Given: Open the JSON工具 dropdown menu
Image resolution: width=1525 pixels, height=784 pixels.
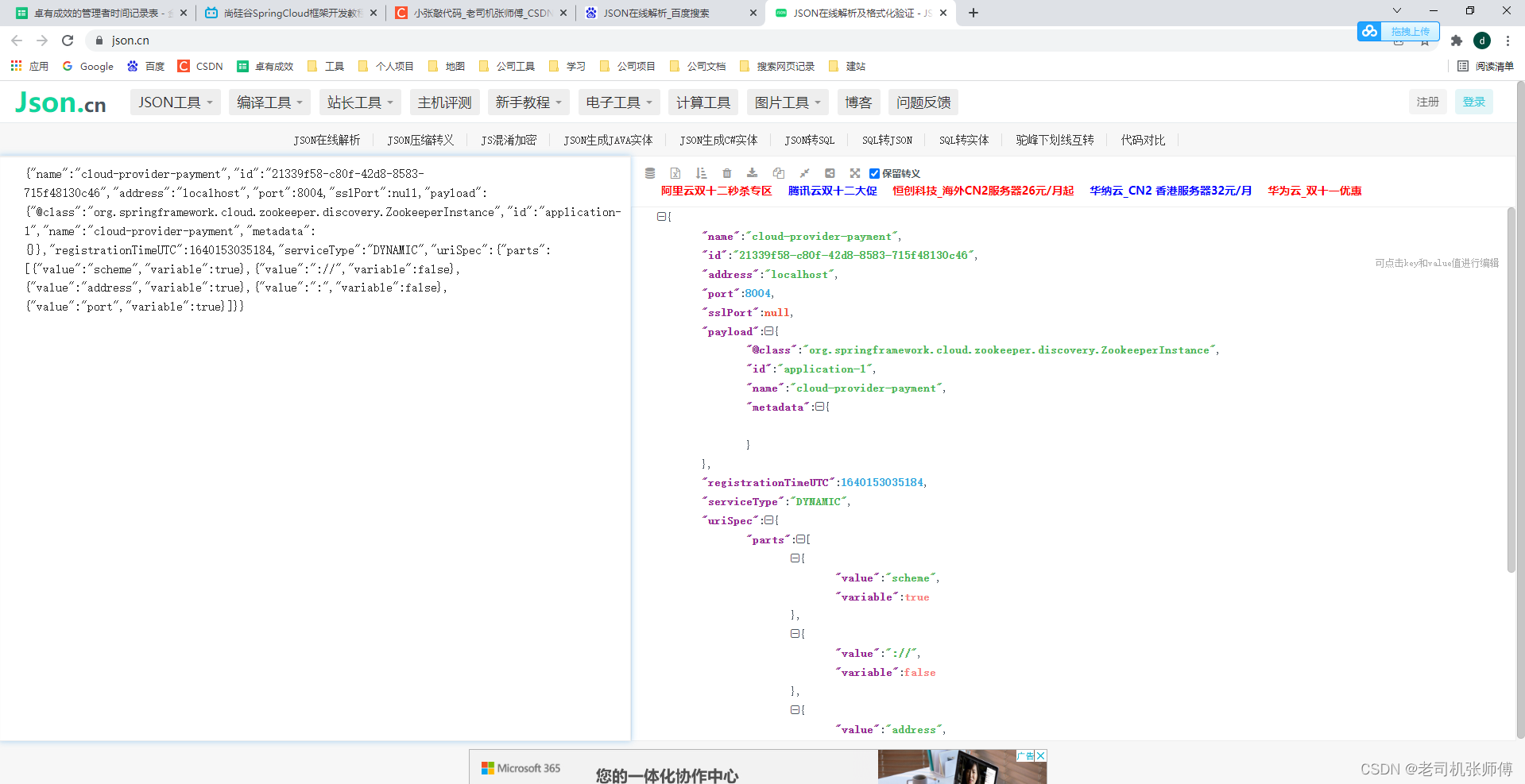Looking at the screenshot, I should pos(176,102).
